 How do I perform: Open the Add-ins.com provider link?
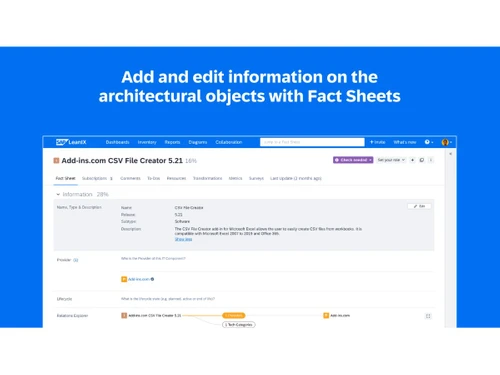(139, 279)
